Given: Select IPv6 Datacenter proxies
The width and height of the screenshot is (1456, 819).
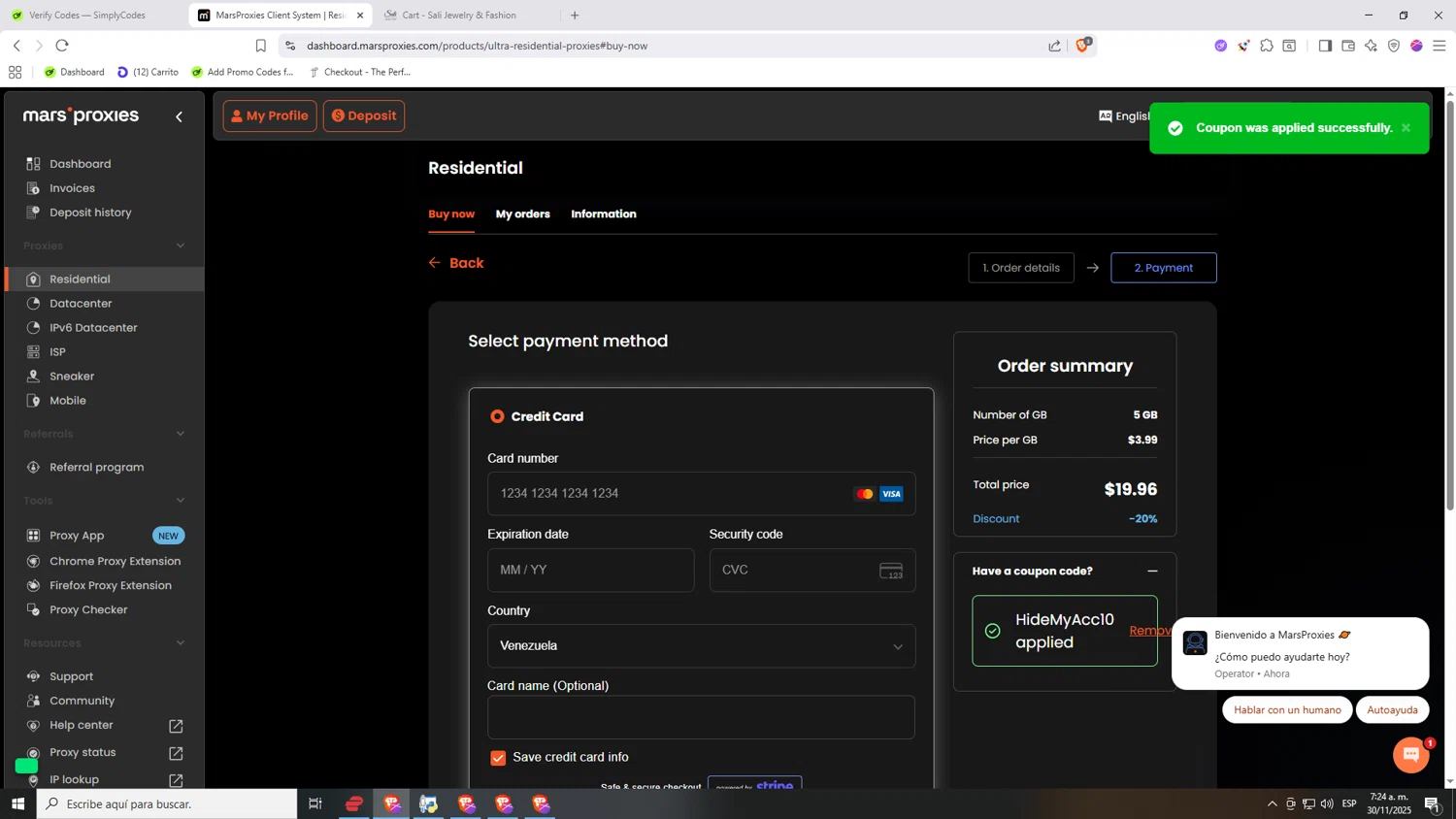Looking at the screenshot, I should (93, 328).
